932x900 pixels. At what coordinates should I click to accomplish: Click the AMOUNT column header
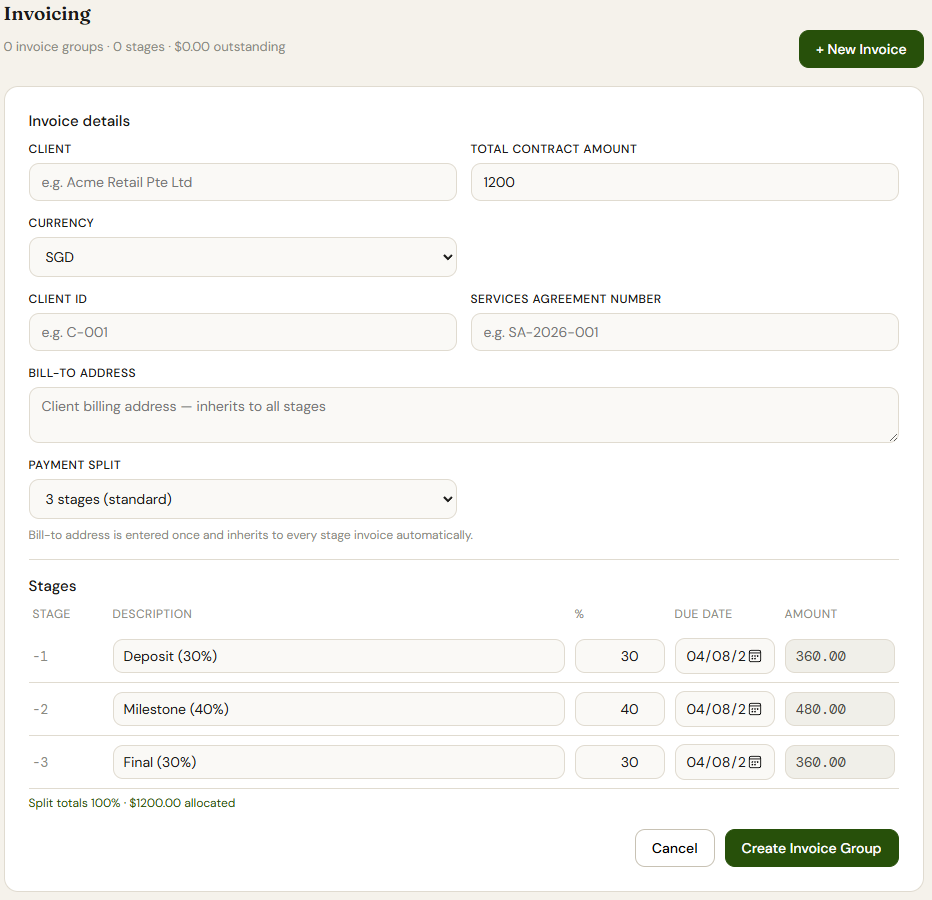811,614
